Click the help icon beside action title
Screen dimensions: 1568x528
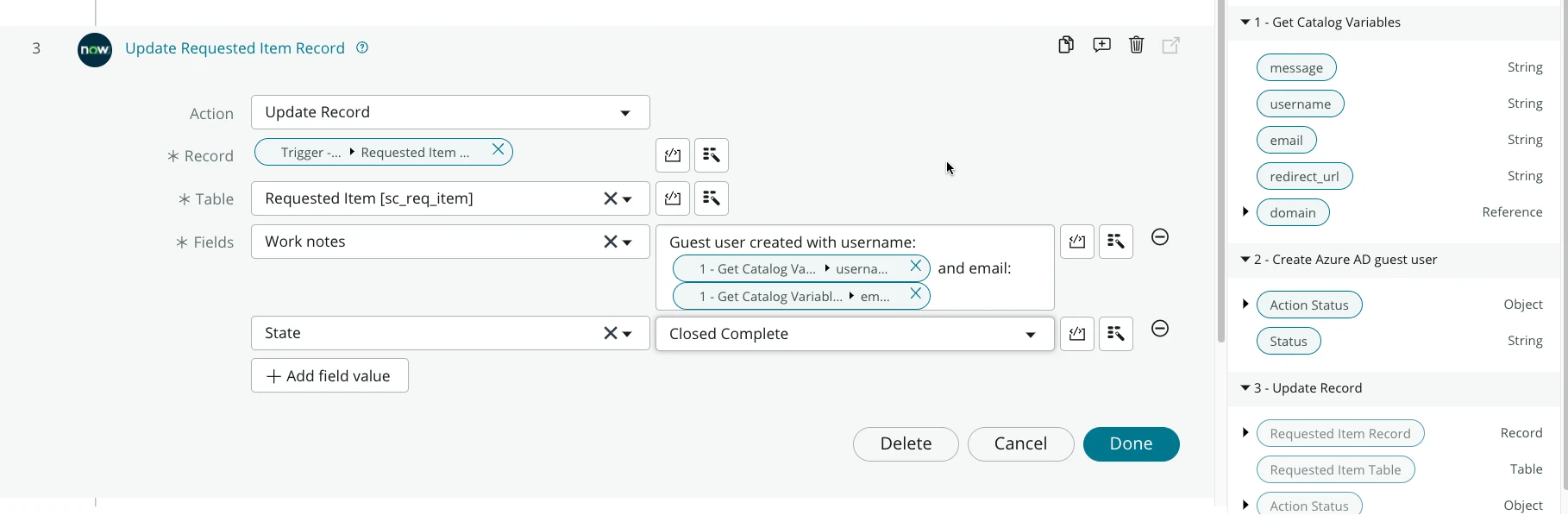pos(362,48)
